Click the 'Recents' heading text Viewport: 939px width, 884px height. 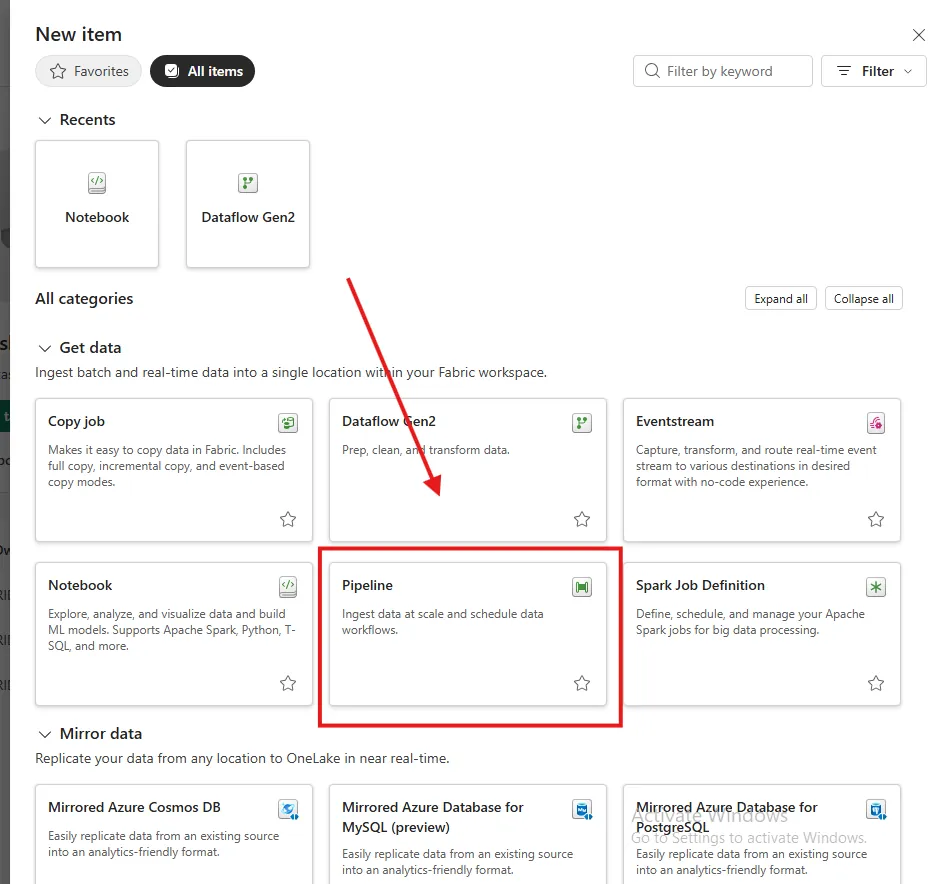point(87,120)
